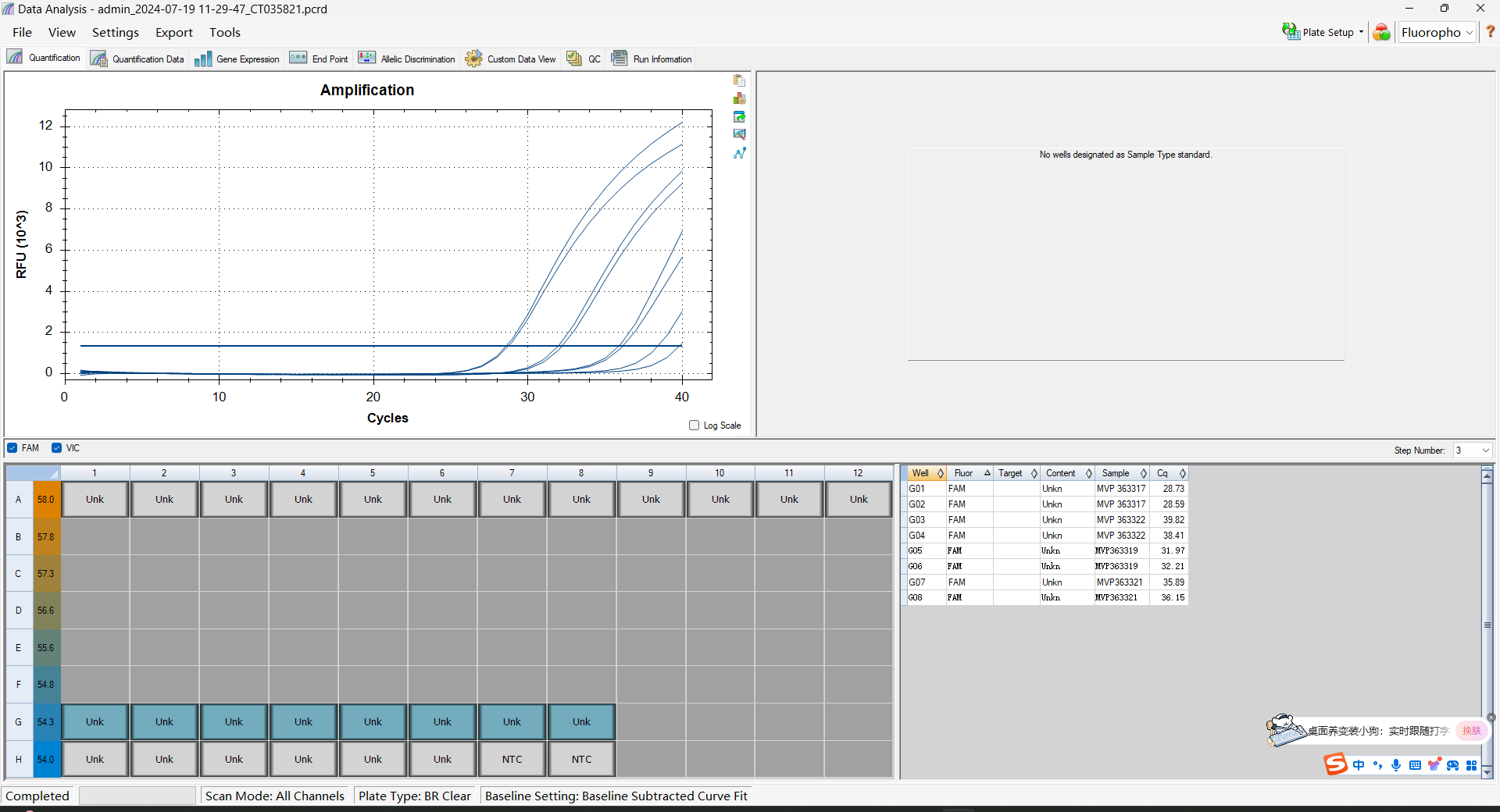Click the keyboard-typing dog mascot
The image size is (1500, 812).
coord(1285,730)
